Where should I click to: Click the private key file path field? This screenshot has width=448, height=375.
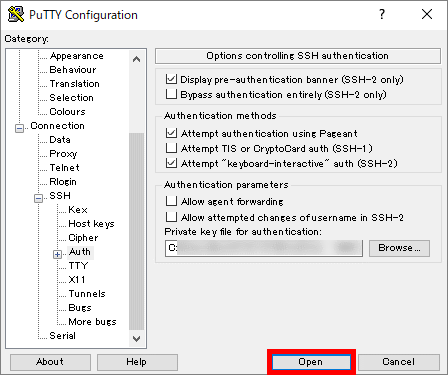click(264, 248)
